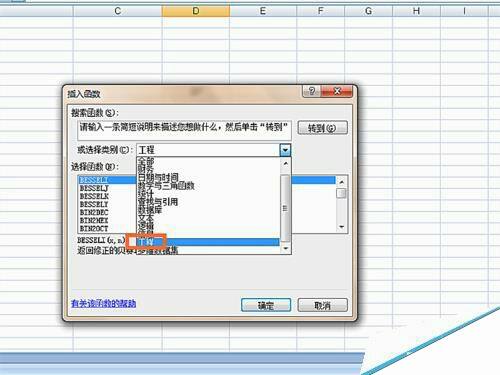This screenshot has width=500, height=375.
Task: Confirm with the 确定 button
Action: coord(266,305)
